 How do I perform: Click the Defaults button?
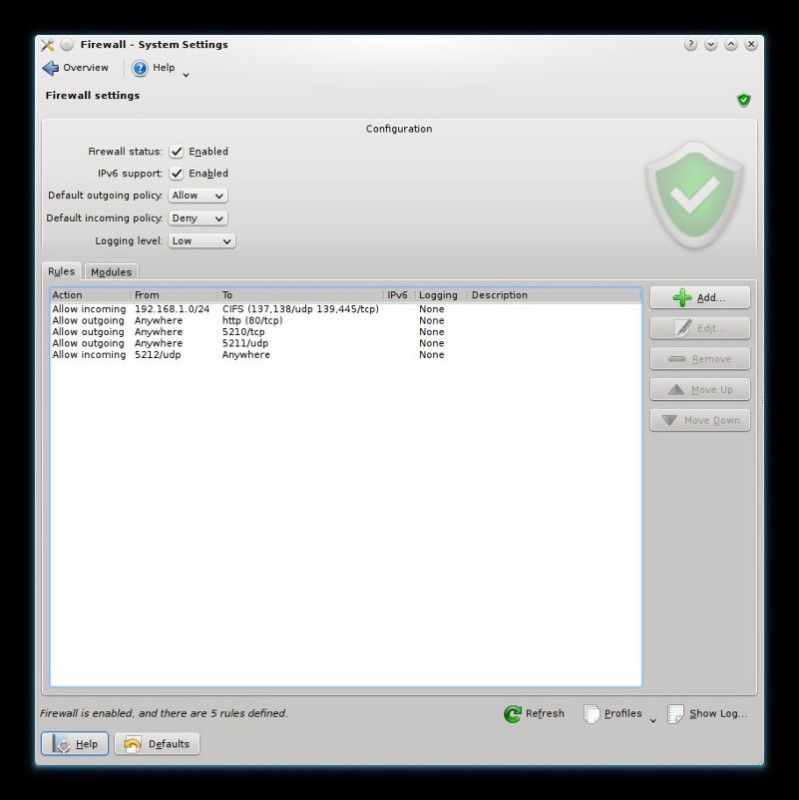pos(157,744)
